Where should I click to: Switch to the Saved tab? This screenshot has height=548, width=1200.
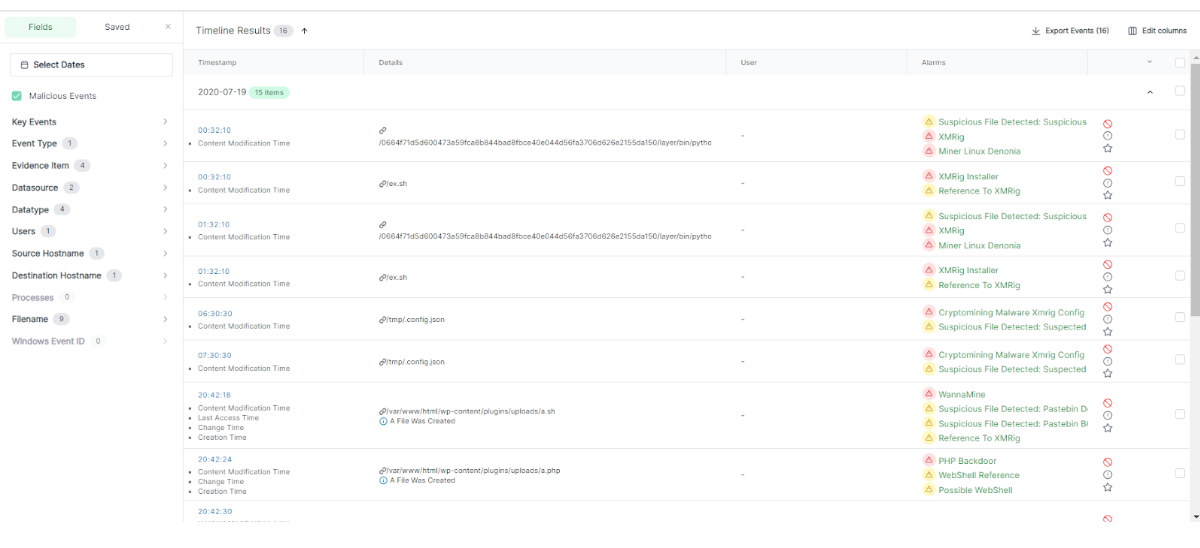(117, 27)
